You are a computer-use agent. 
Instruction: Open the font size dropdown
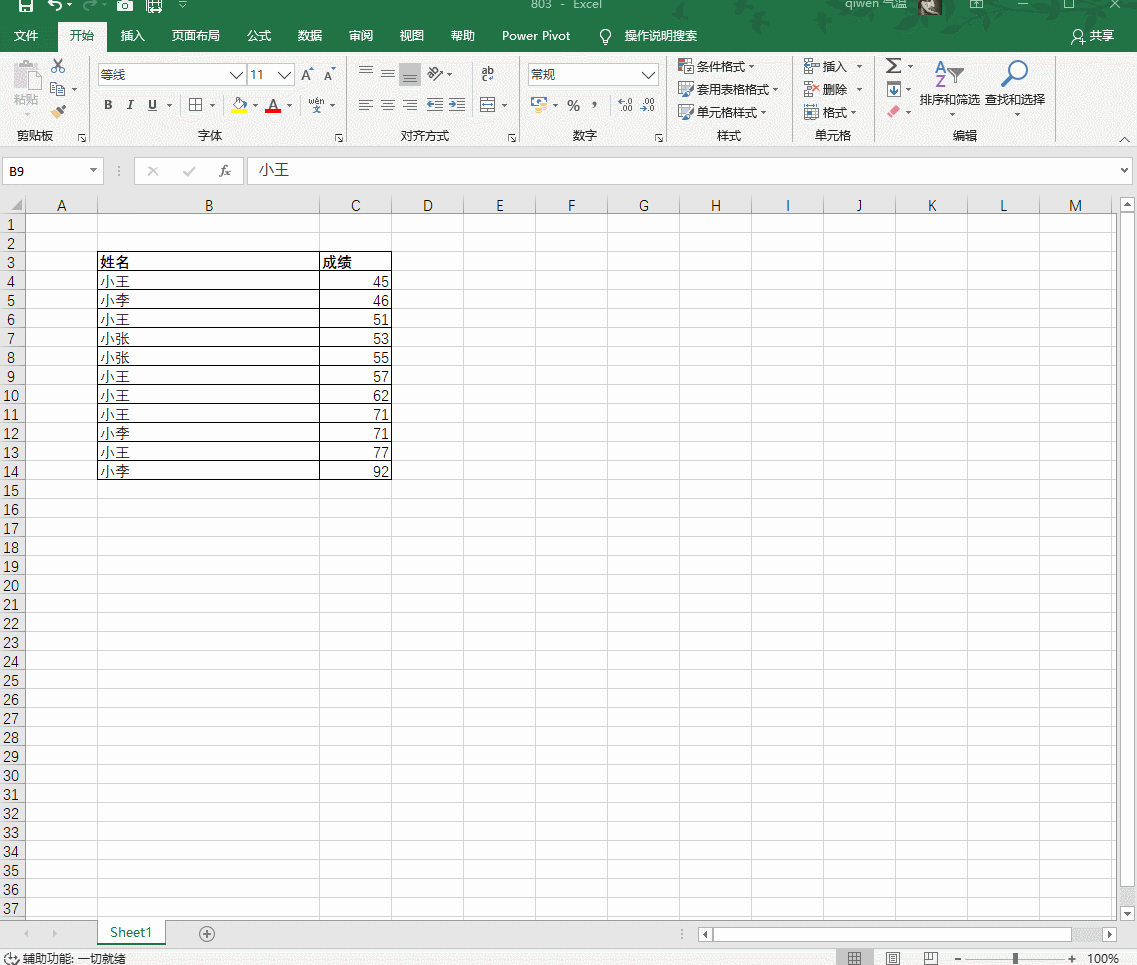pos(284,75)
